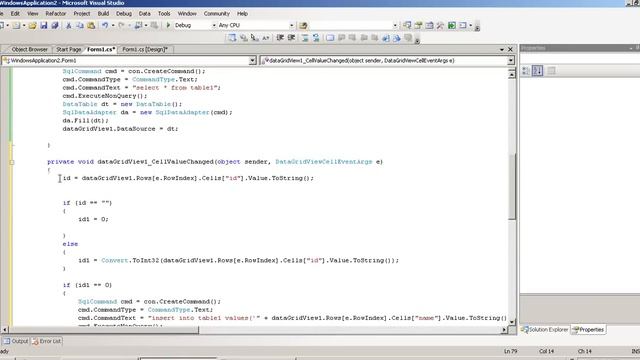Open the Tools menu
This screenshot has width=640, height=360.
(164, 13)
